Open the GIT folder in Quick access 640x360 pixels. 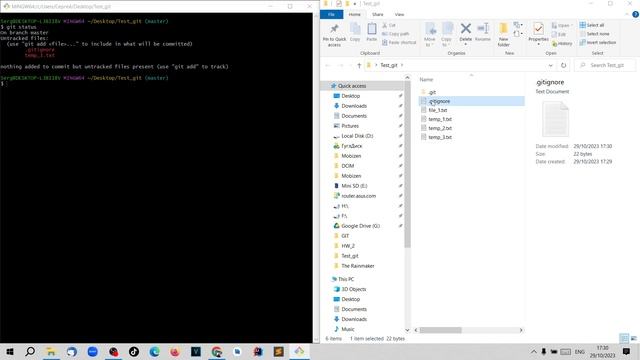coord(345,236)
